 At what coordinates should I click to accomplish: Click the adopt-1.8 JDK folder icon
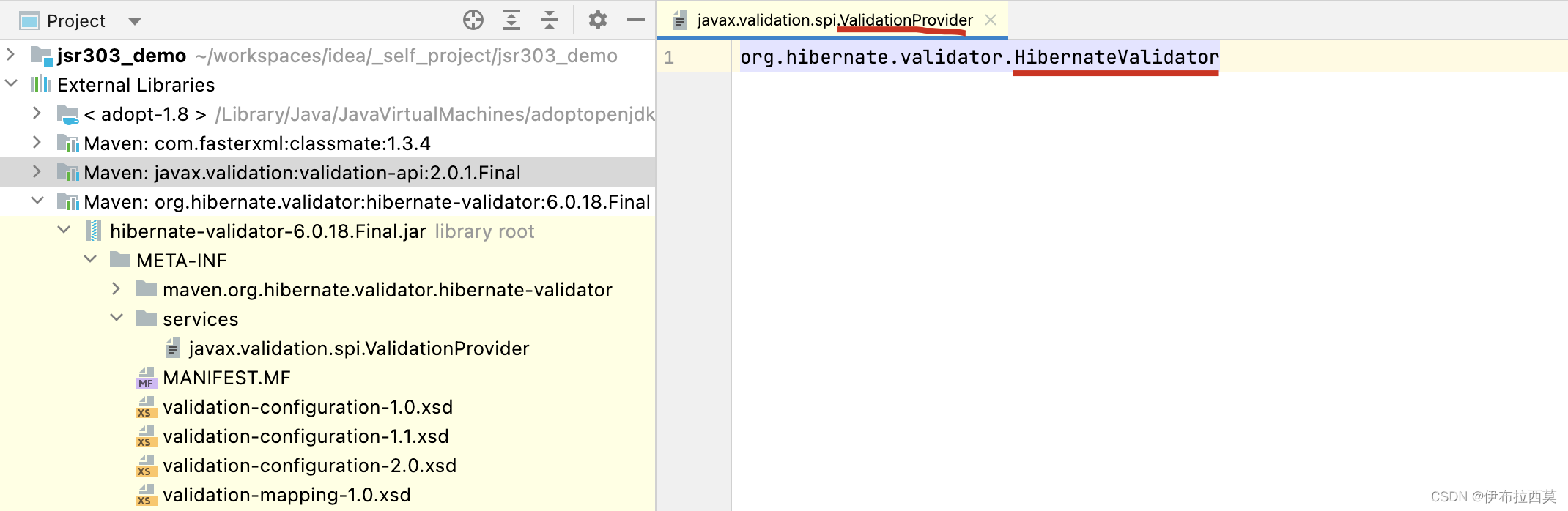67,114
